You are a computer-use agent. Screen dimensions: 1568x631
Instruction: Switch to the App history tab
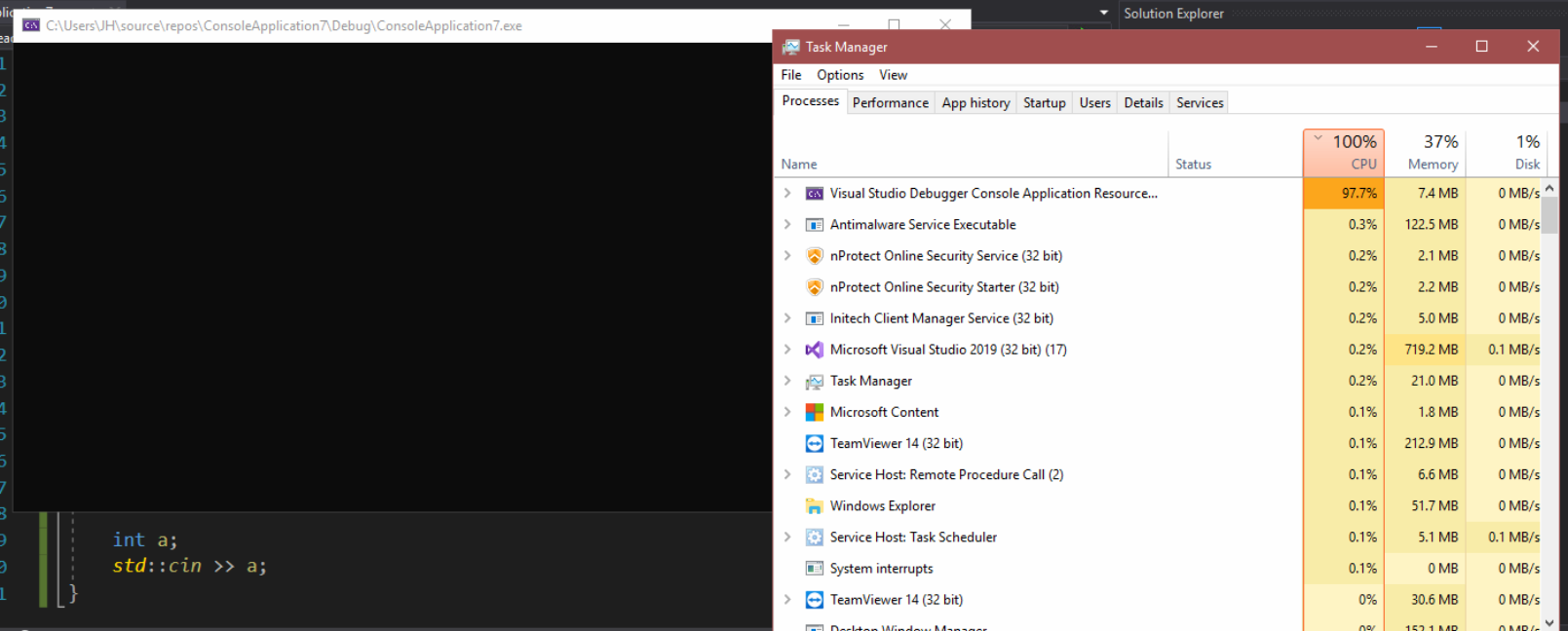pyautogui.click(x=975, y=102)
